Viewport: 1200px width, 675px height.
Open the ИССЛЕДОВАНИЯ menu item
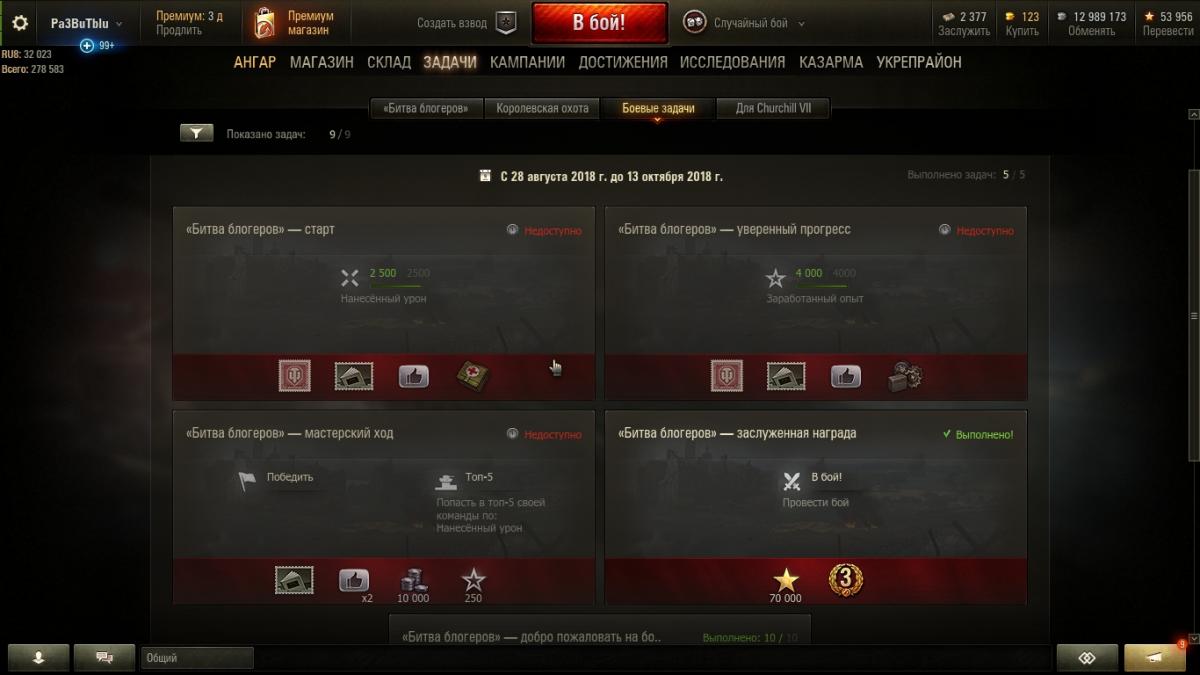(x=732, y=62)
